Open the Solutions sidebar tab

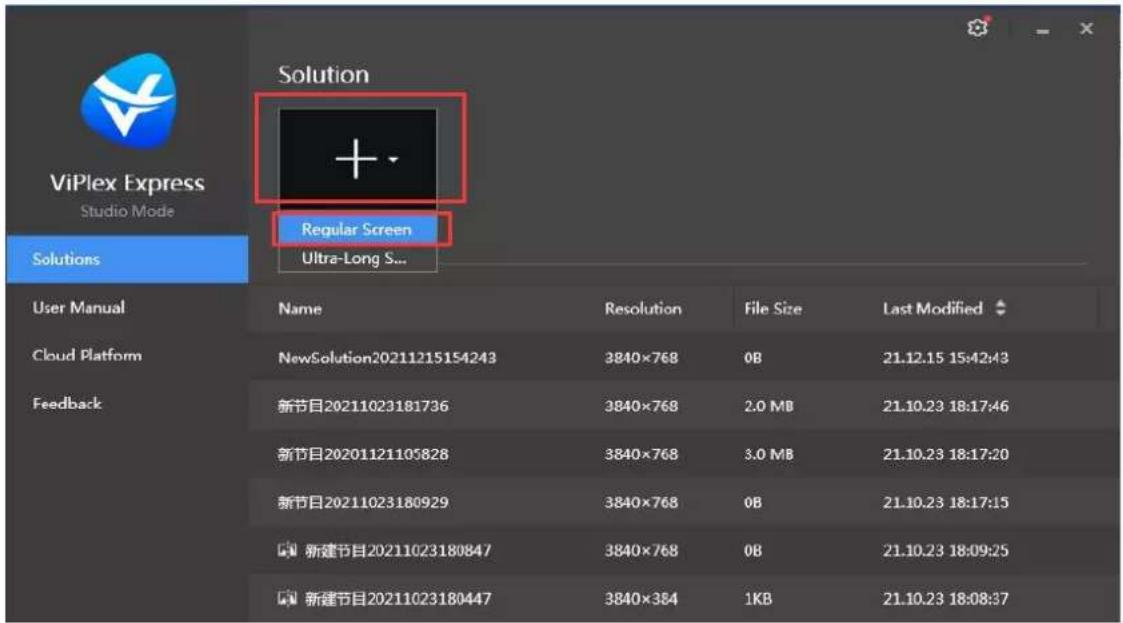[x=127, y=259]
